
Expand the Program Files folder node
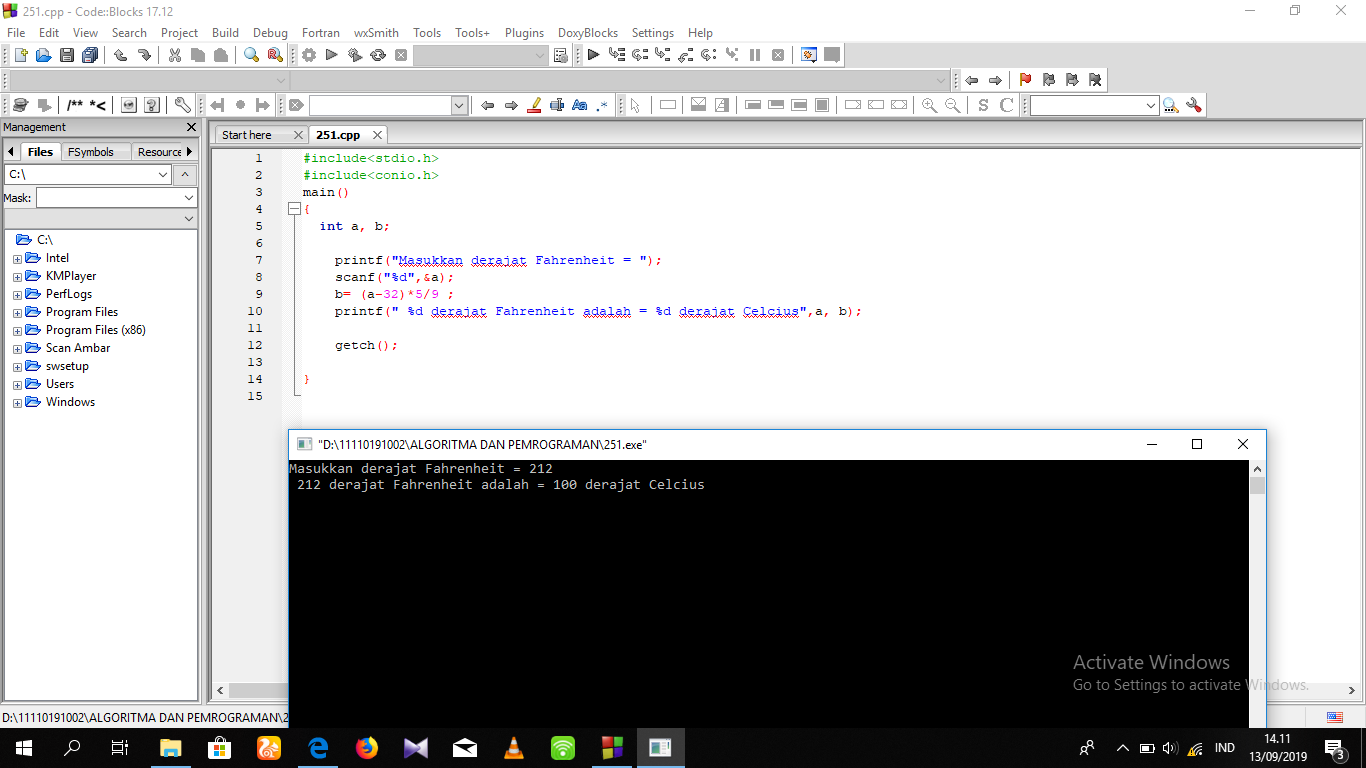[17, 312]
